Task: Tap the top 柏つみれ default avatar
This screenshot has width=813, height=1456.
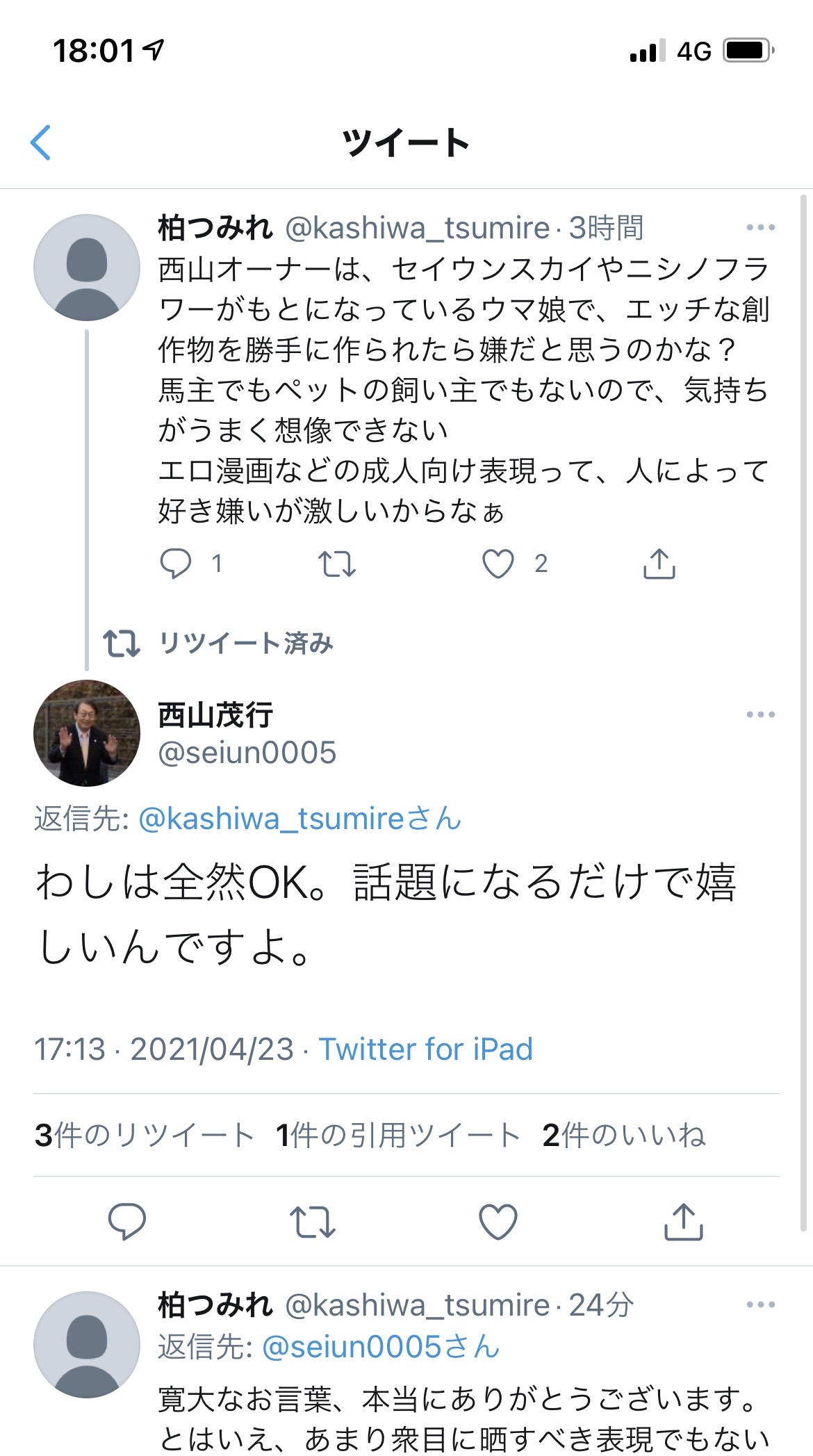Action: [87, 268]
